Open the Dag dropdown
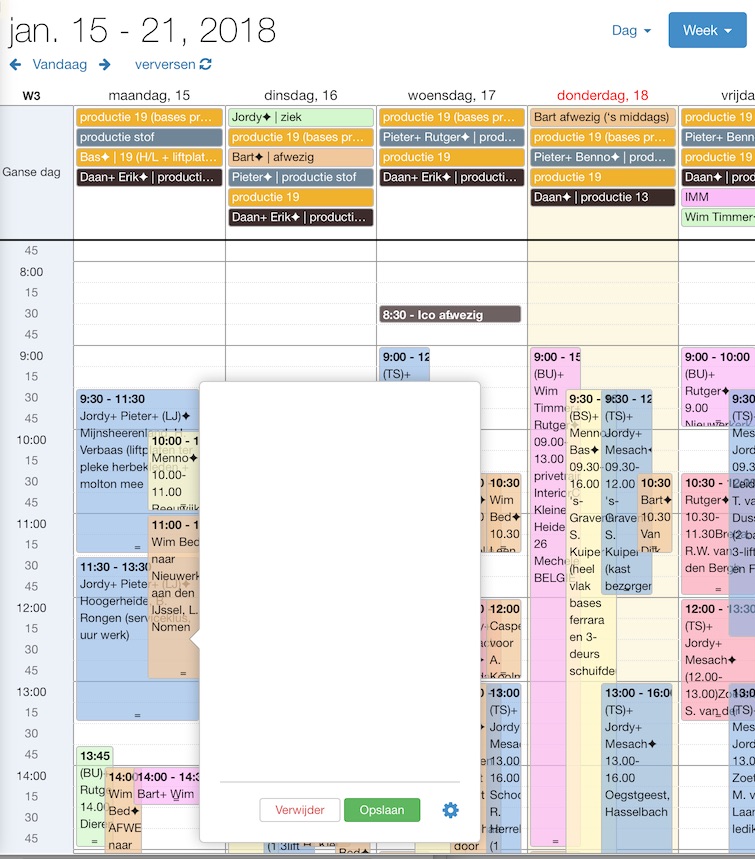 [631, 30]
